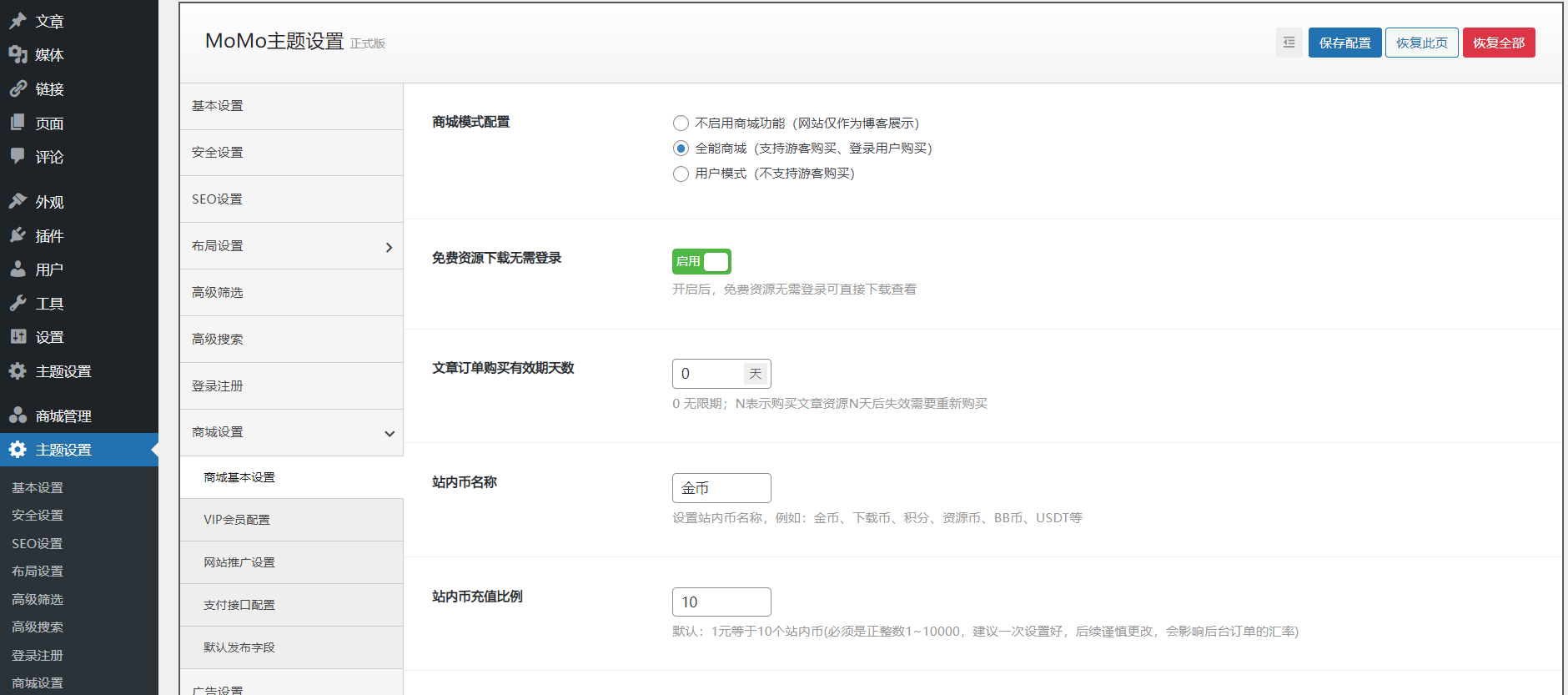Screen dimensions: 1568x695
Task: Open 外观 via the paintbrush icon
Action: (x=18, y=201)
